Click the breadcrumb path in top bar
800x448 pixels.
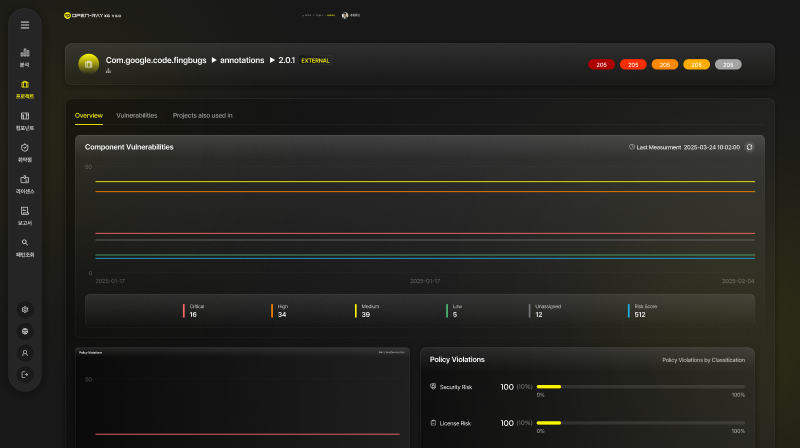[x=319, y=15]
